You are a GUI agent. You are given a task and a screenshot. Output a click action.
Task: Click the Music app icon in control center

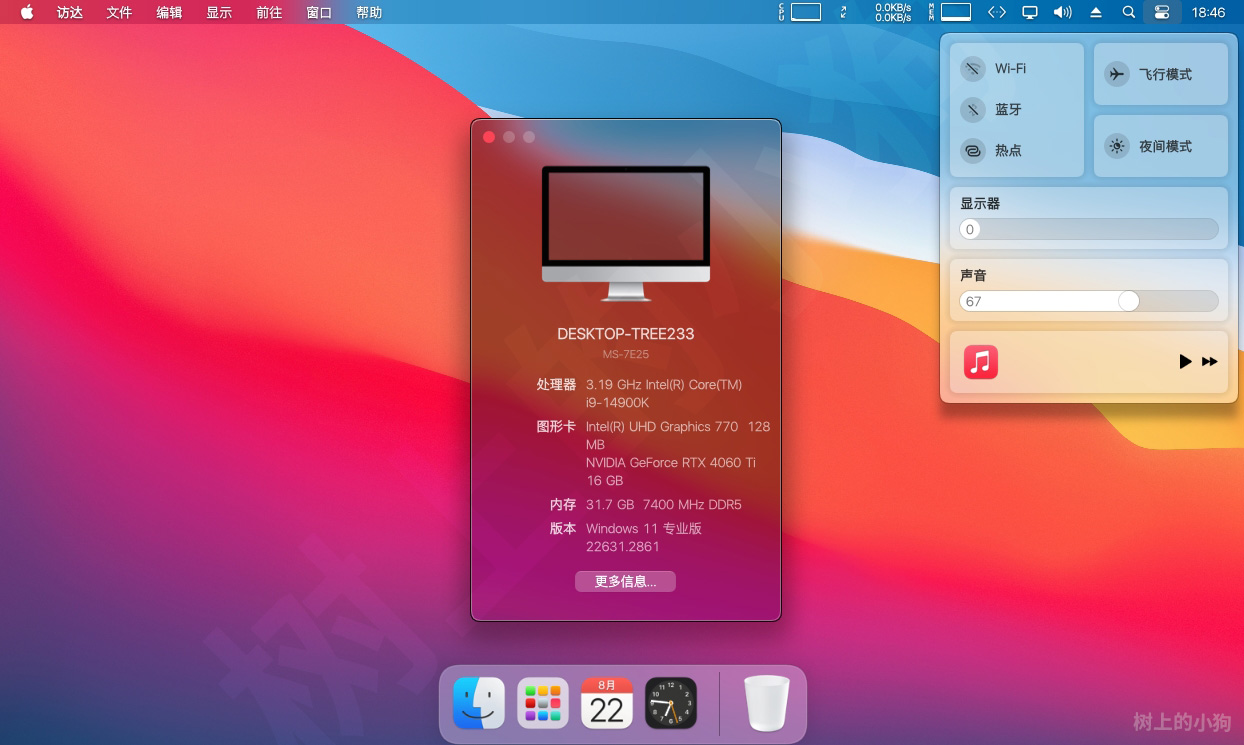(981, 362)
